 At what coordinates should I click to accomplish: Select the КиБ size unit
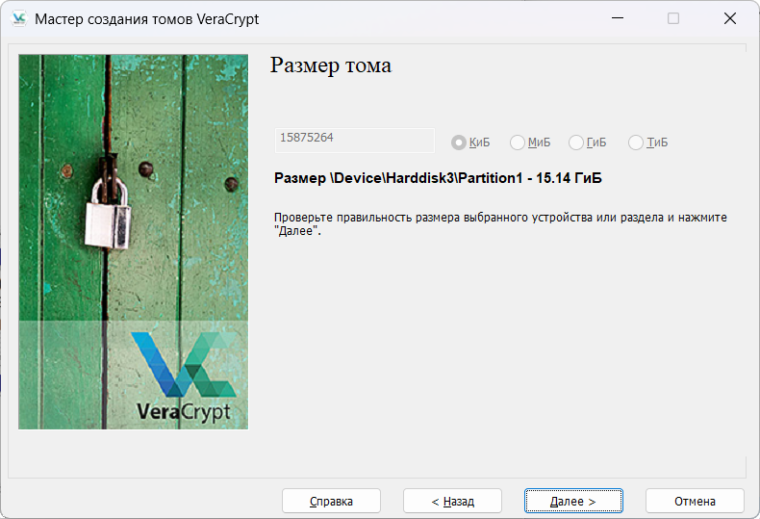click(459, 143)
